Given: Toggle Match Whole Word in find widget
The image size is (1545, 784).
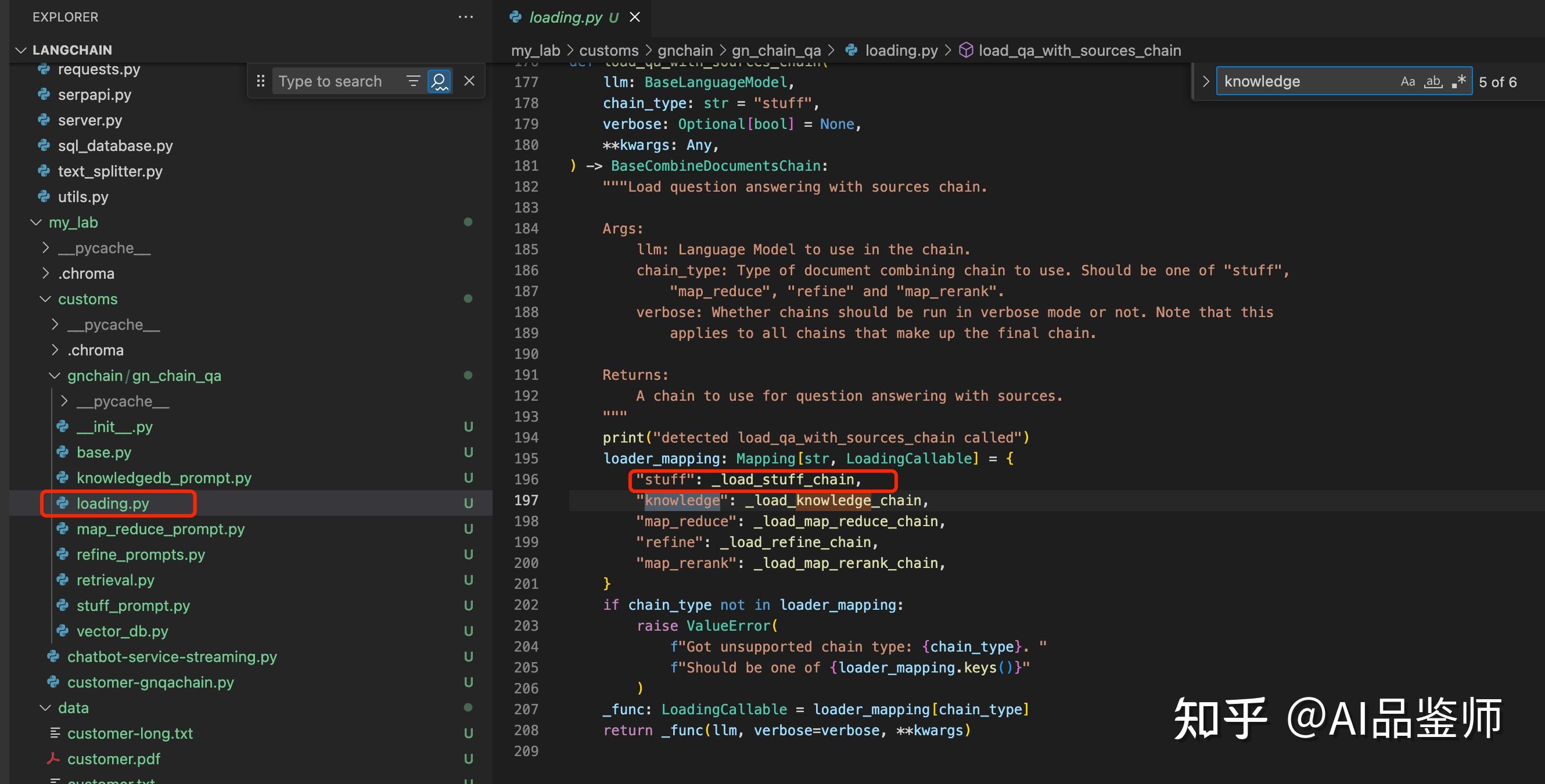Looking at the screenshot, I should point(1433,81).
